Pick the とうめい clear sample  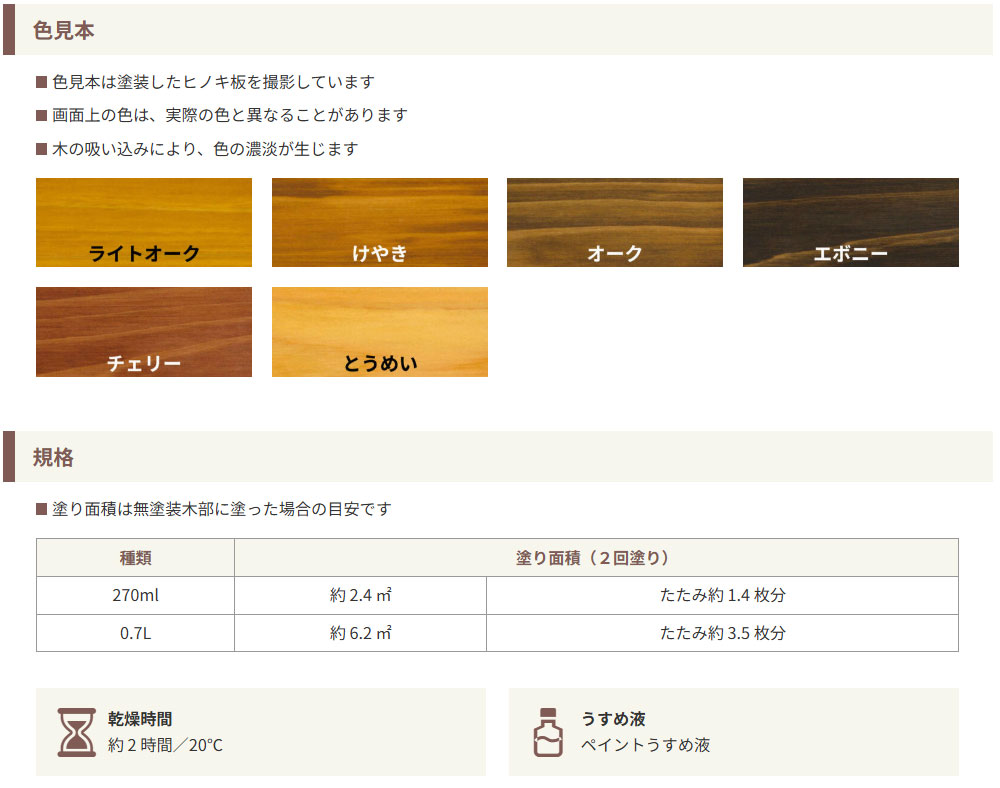click(x=380, y=332)
